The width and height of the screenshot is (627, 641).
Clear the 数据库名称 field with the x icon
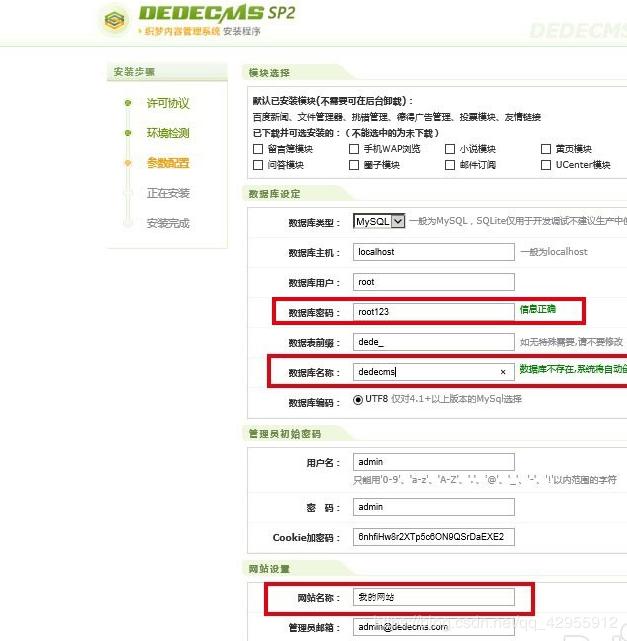pos(503,372)
